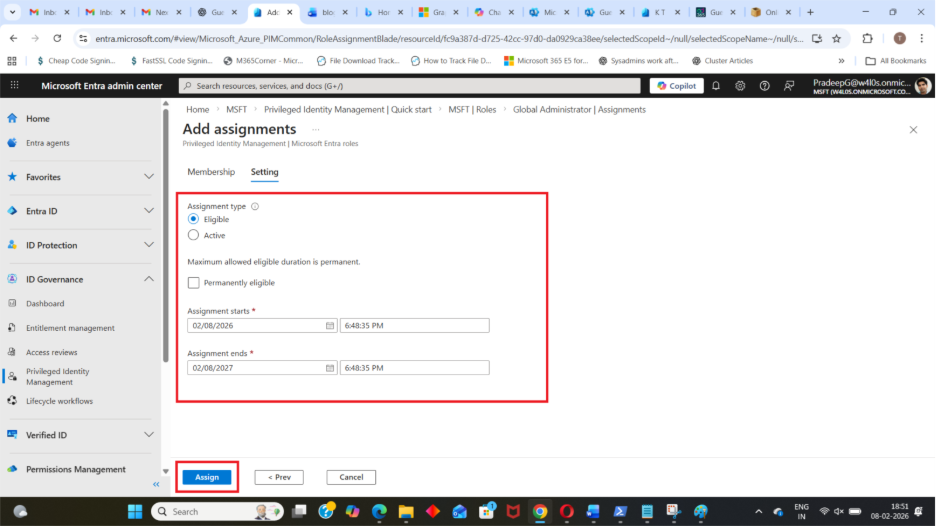
Task: Click the Assign button
Action: pos(207,477)
